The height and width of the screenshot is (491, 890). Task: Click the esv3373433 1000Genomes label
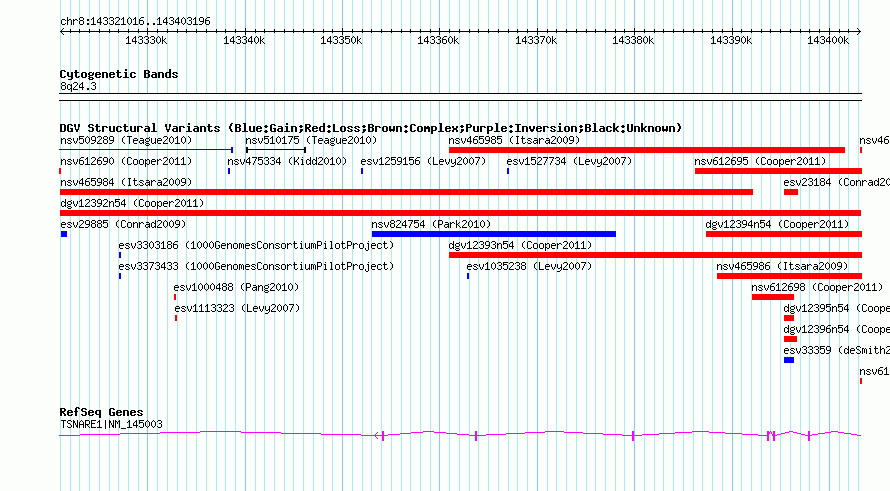256,266
